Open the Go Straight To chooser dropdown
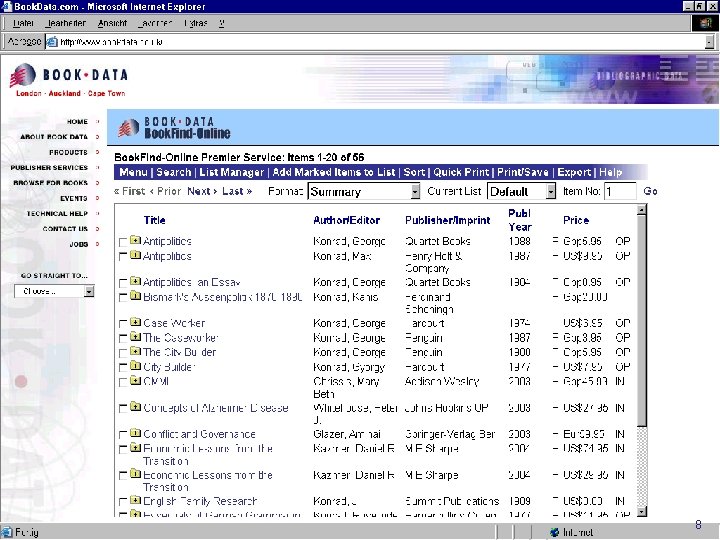 [90, 291]
